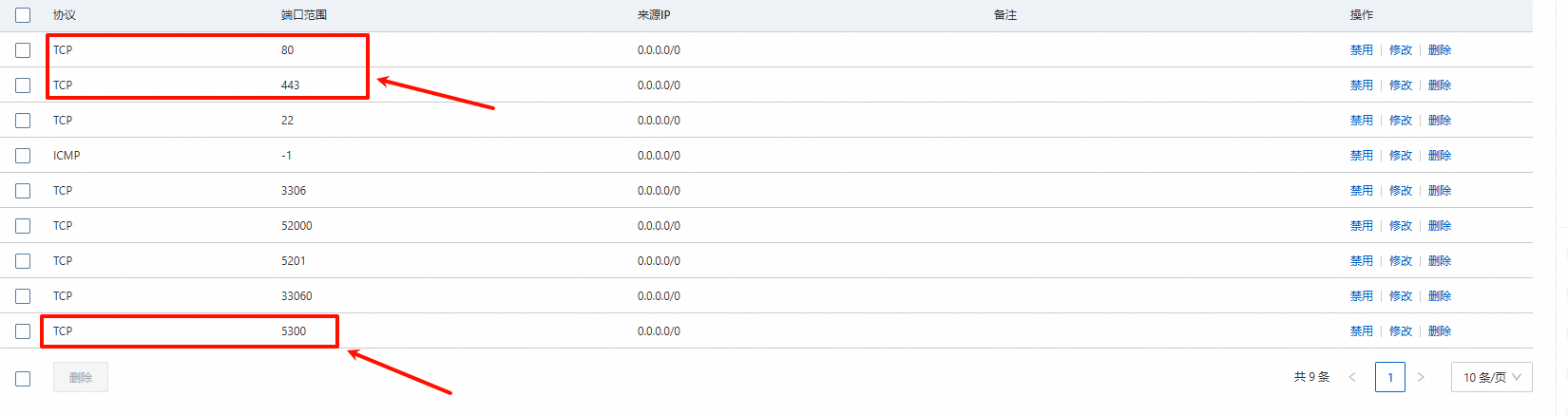Click 禁用 for the ICMP rule
Viewport: 1568px width, 415px height.
[x=1361, y=156]
